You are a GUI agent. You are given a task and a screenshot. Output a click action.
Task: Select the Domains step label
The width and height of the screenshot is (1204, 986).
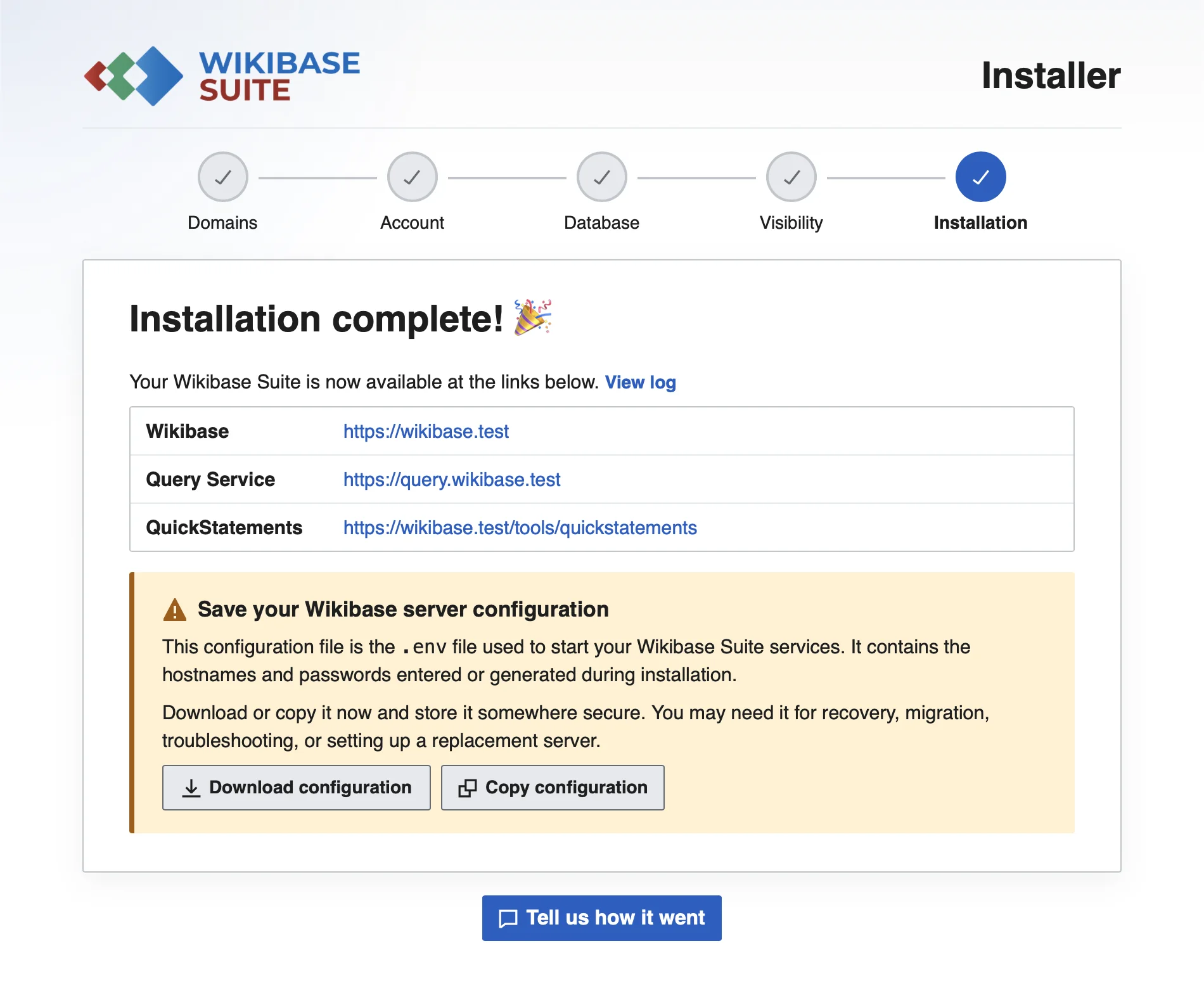tap(222, 223)
